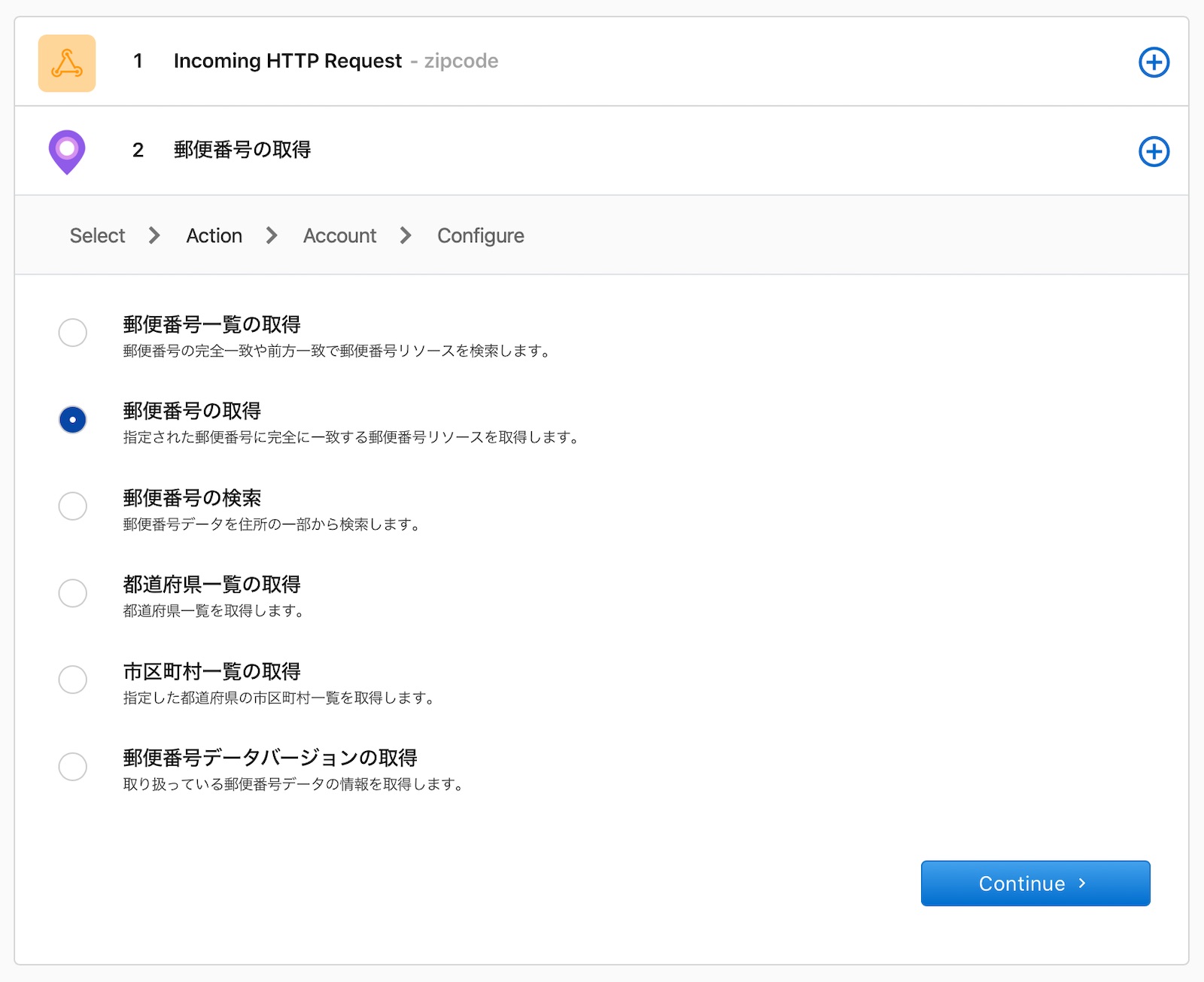The width and height of the screenshot is (1204, 982).
Task: Go to the Configure step
Action: tap(481, 236)
